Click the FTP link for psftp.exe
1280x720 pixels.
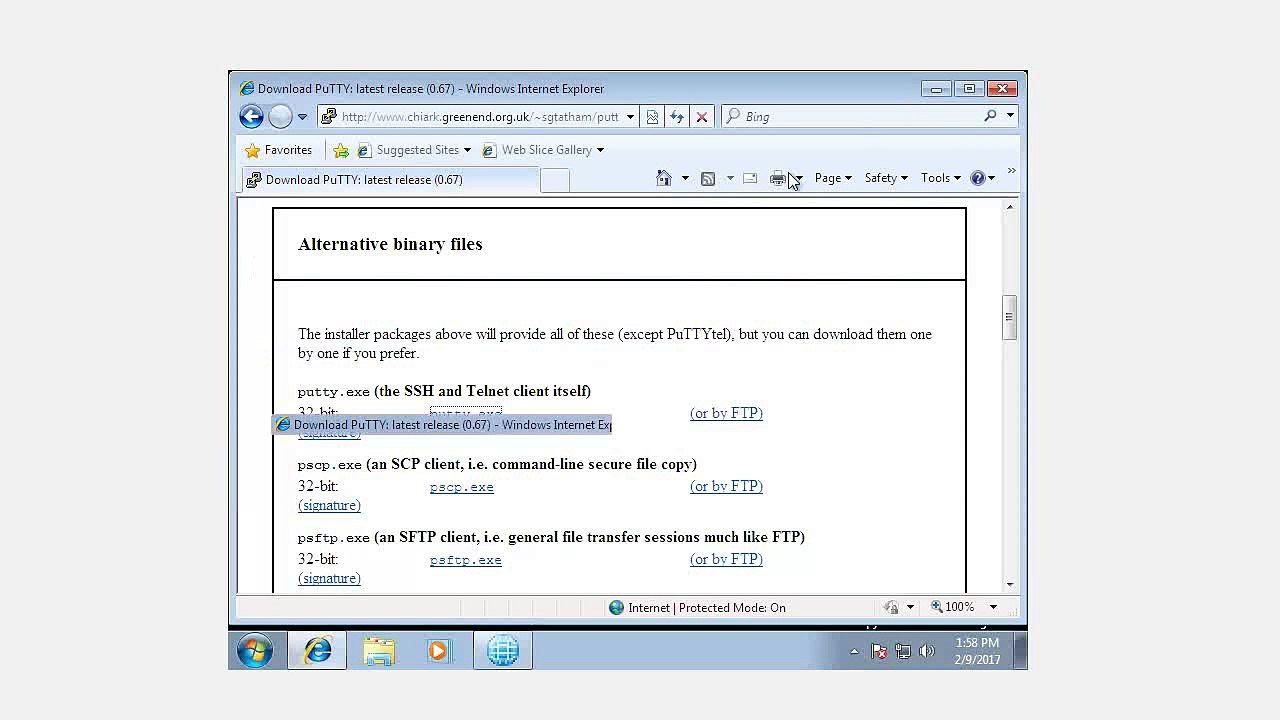[x=726, y=559]
